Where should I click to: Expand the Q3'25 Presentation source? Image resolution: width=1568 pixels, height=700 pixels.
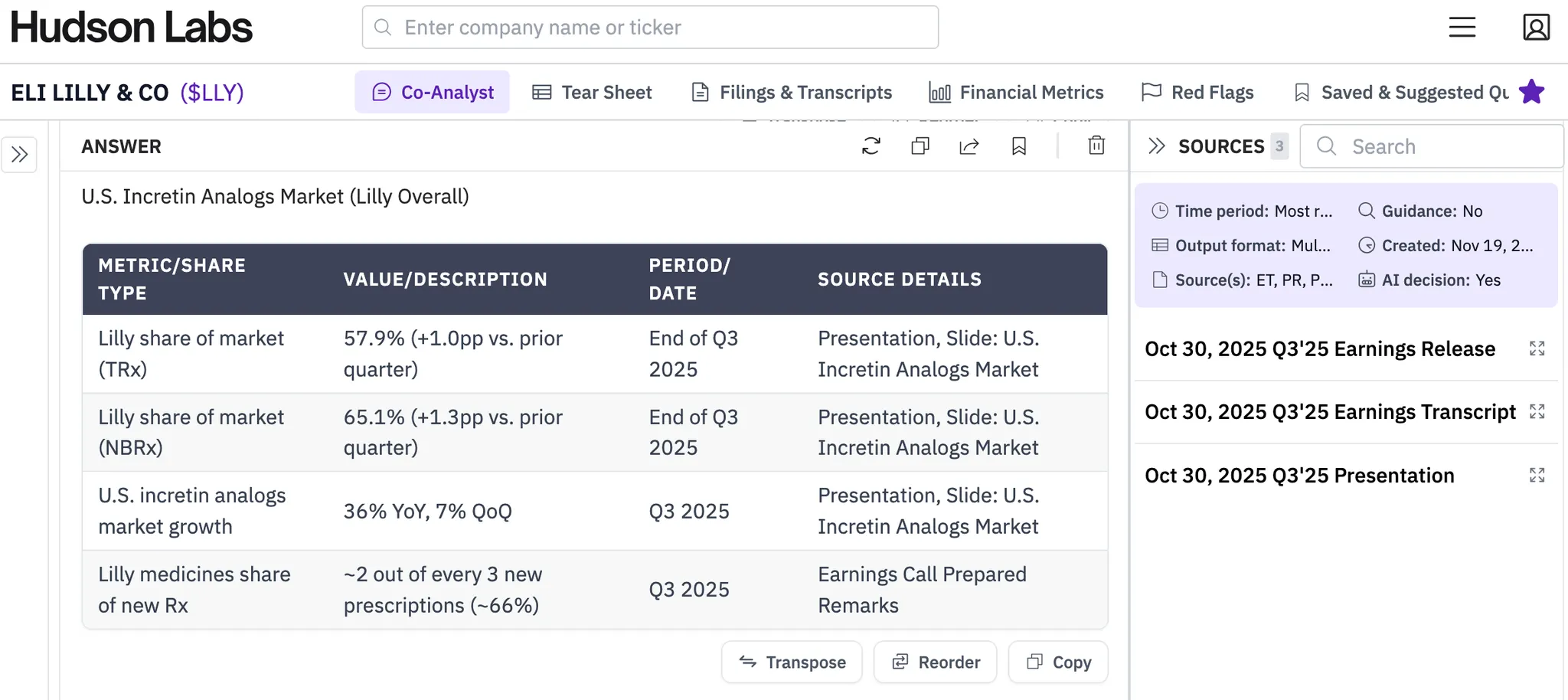[1537, 476]
